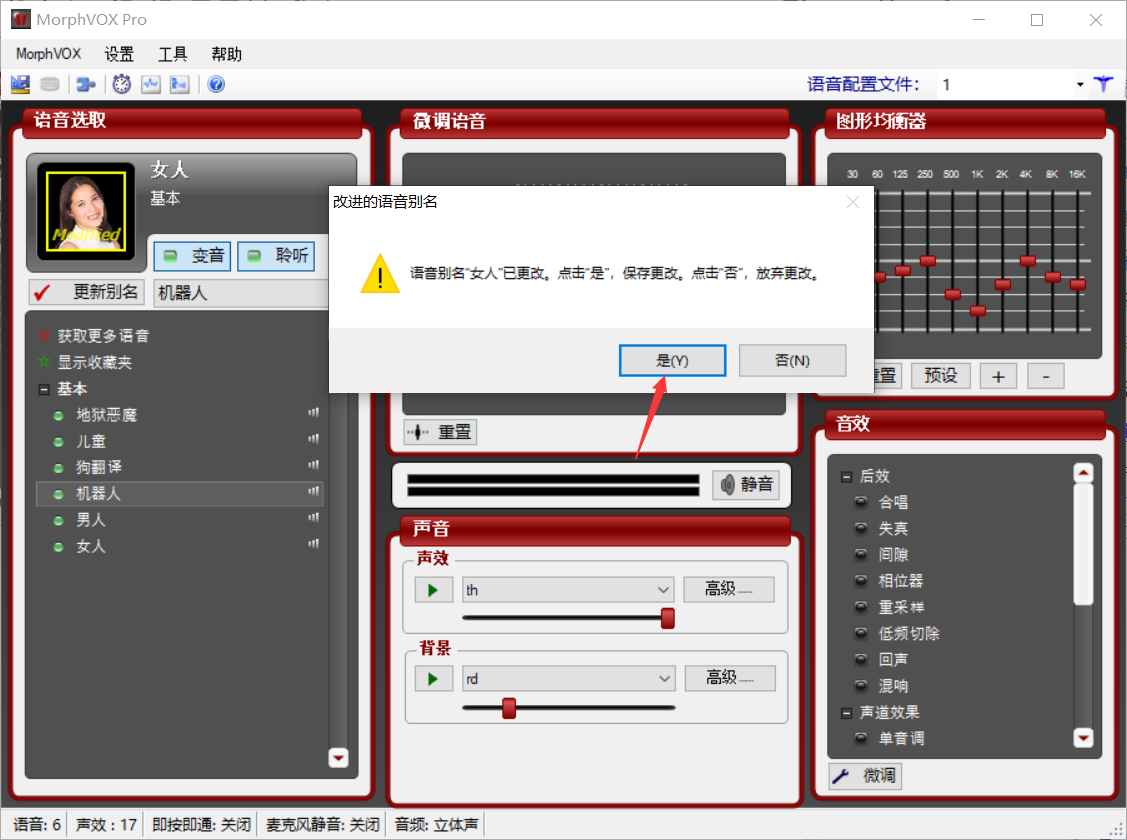Close the 改进的语音别名 dialog with the X
1127x840 pixels.
pos(852,203)
